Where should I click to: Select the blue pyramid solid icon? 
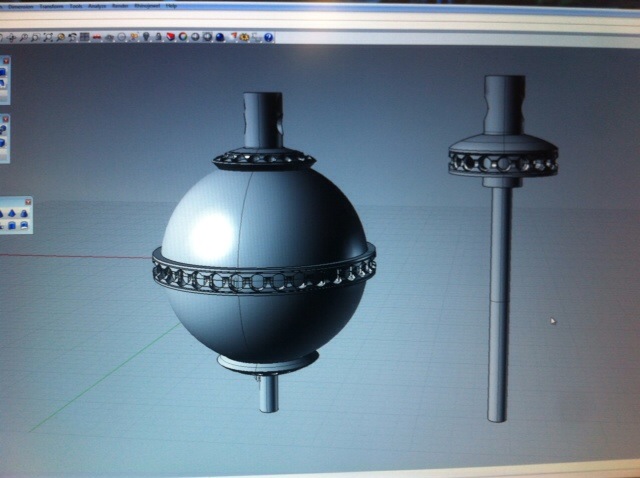[x=11, y=213]
